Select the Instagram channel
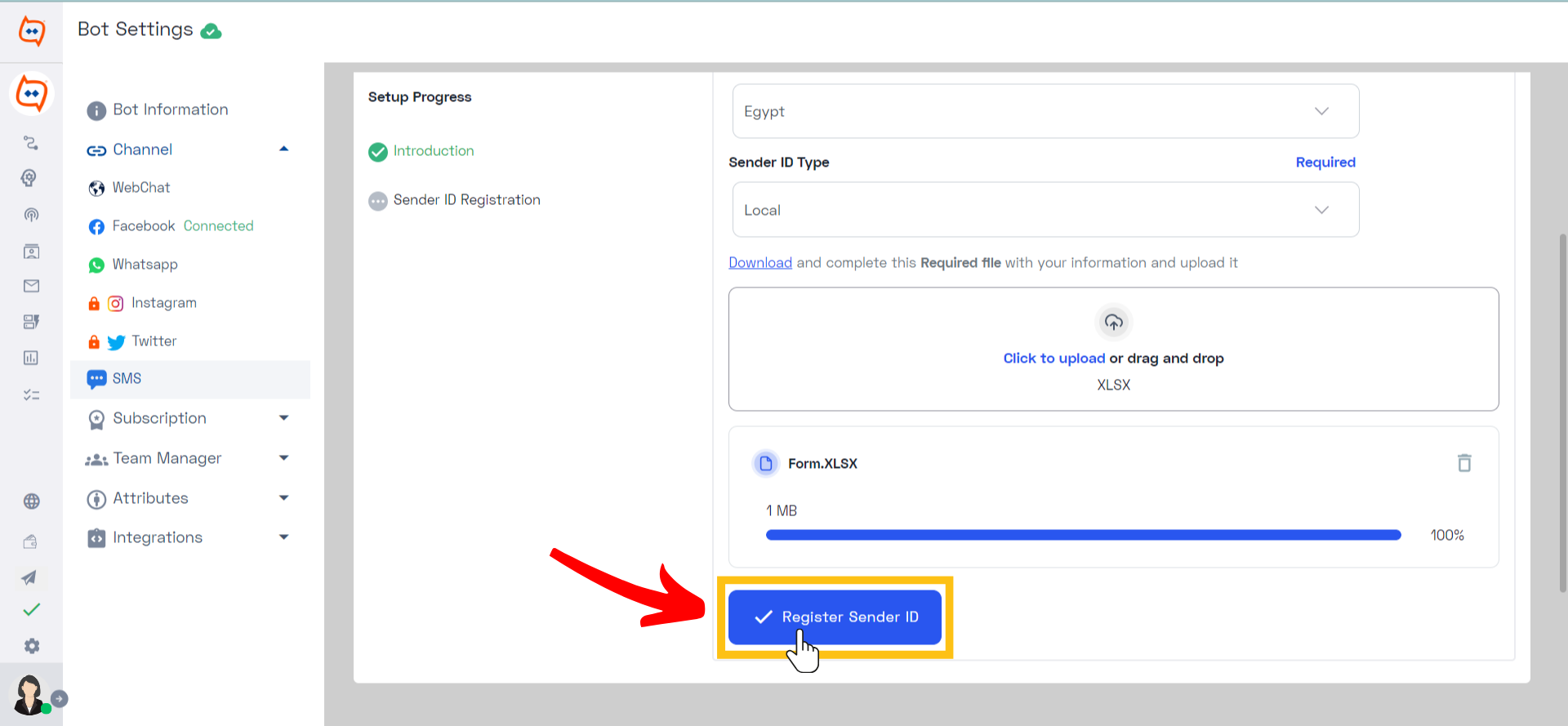Screen dimensions: 1568x726 point(163,303)
